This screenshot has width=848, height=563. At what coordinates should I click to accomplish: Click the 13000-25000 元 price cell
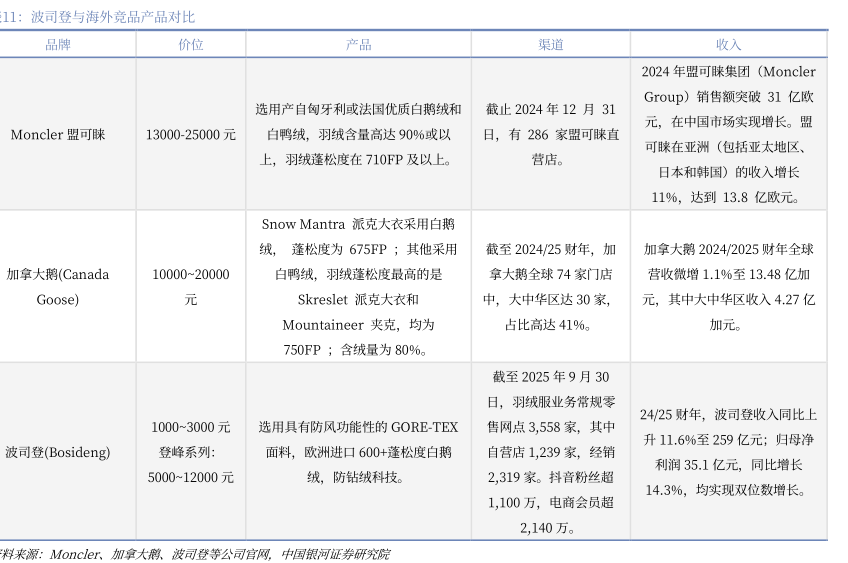click(x=190, y=134)
